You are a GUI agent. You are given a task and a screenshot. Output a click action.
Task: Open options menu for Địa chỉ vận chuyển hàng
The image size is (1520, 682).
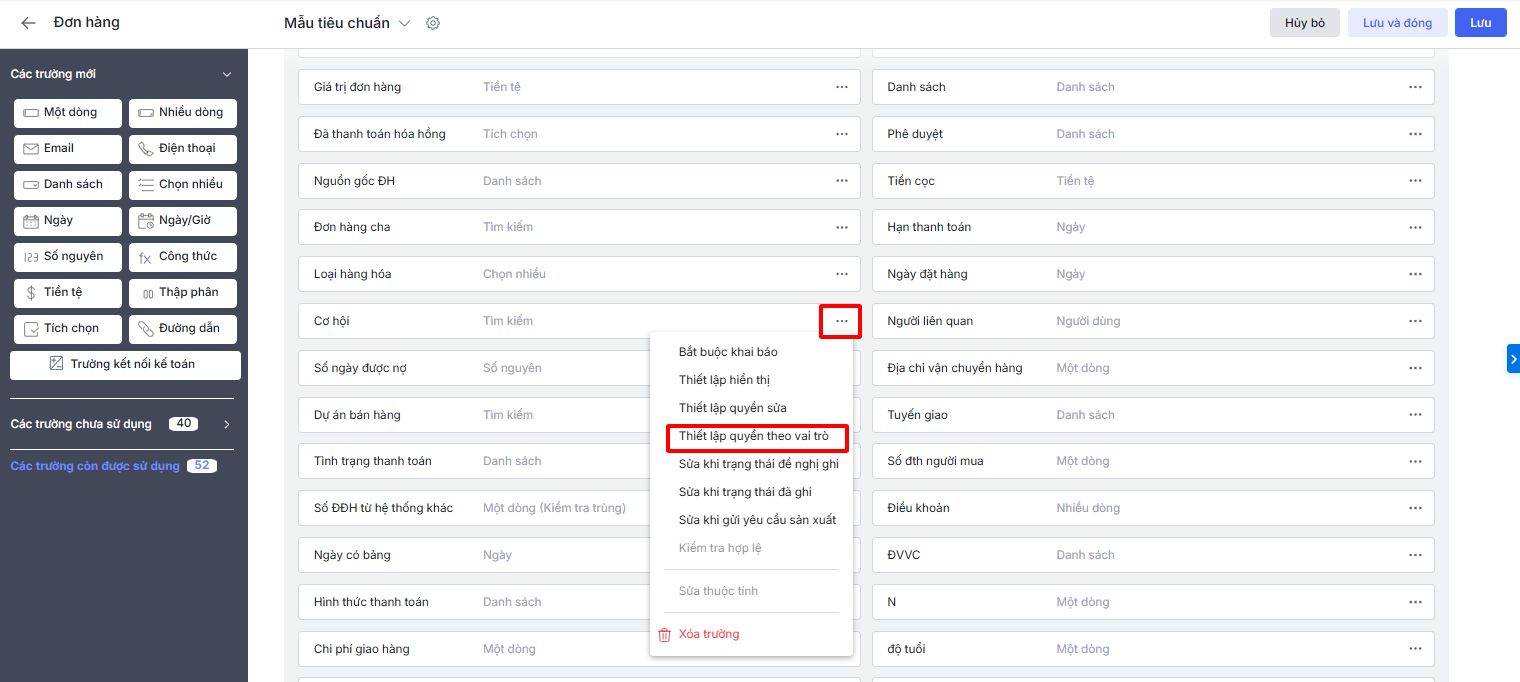(x=1415, y=368)
